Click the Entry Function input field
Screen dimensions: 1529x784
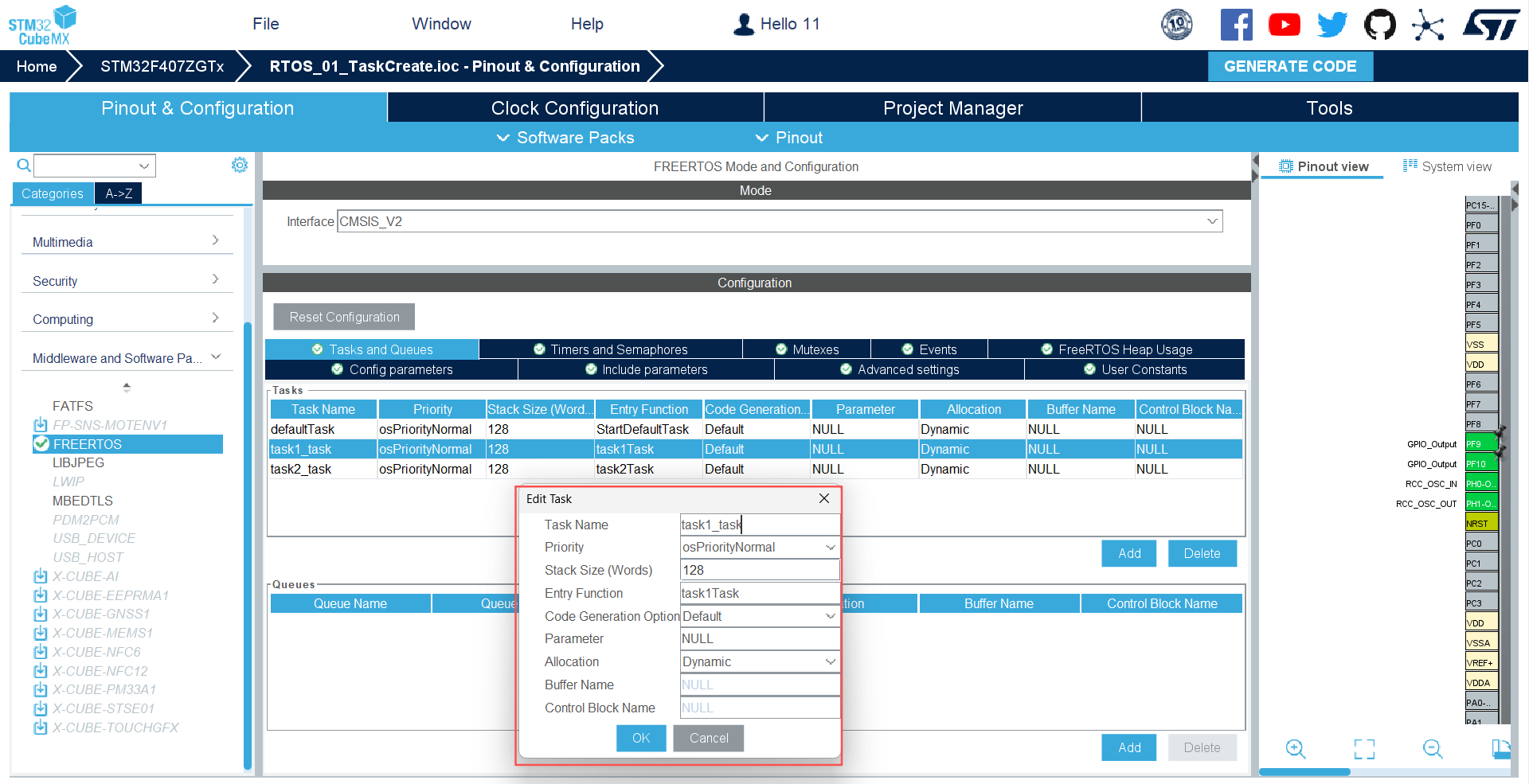click(760, 593)
